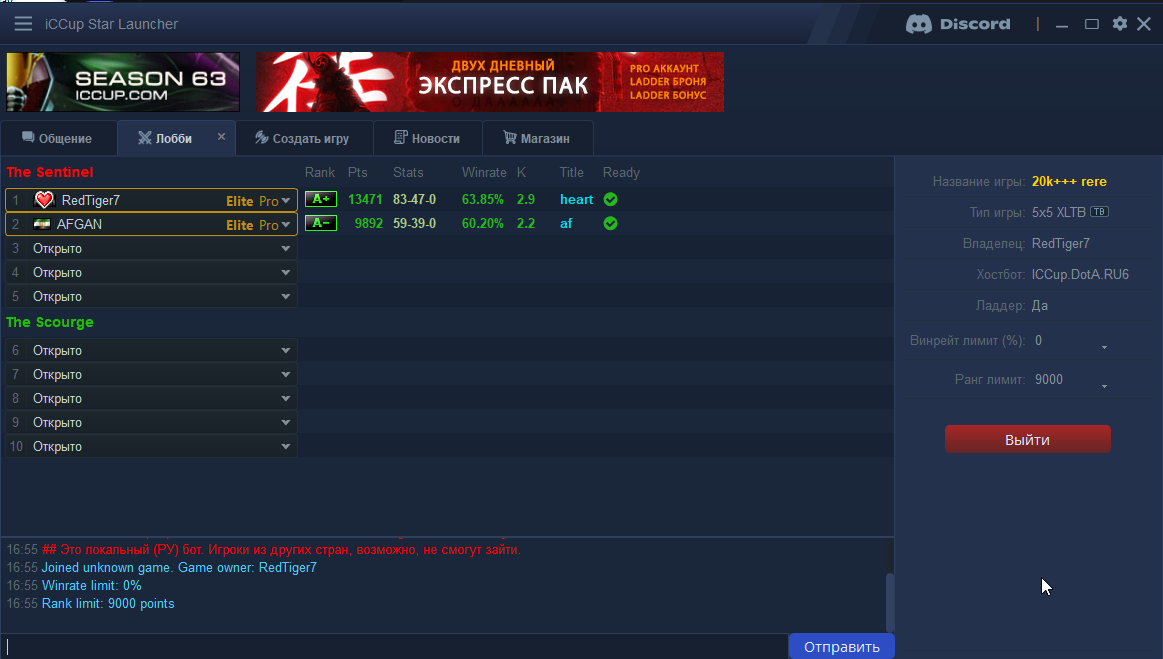Click the chat bubble icon on Общение tab

pos(28,137)
